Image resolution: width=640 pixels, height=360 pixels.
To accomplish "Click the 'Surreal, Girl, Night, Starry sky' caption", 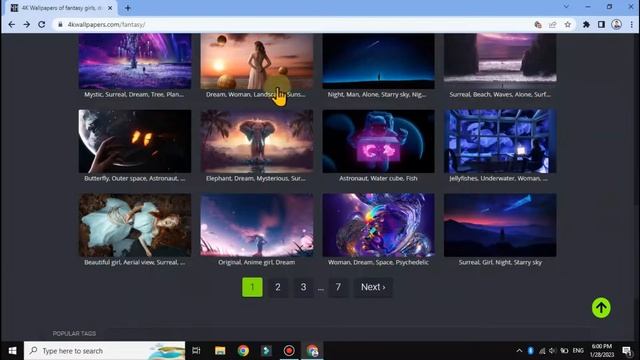I will (500, 262).
